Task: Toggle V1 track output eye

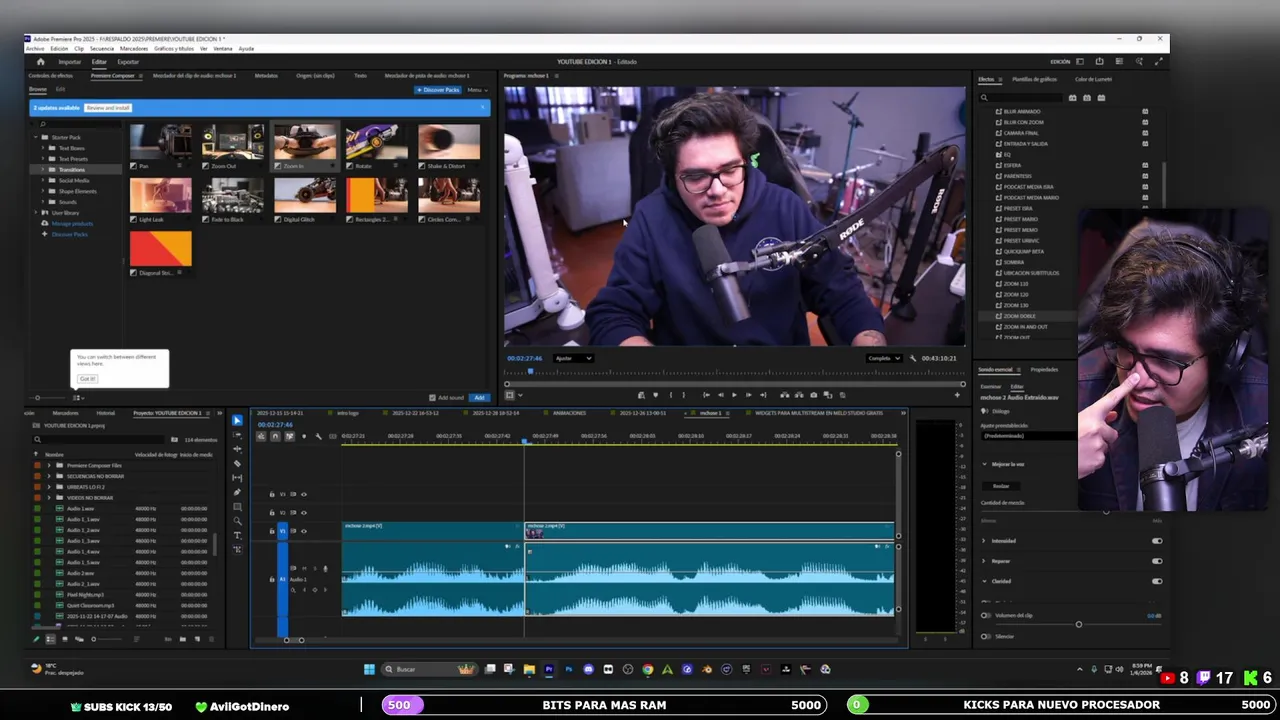Action: [x=304, y=530]
